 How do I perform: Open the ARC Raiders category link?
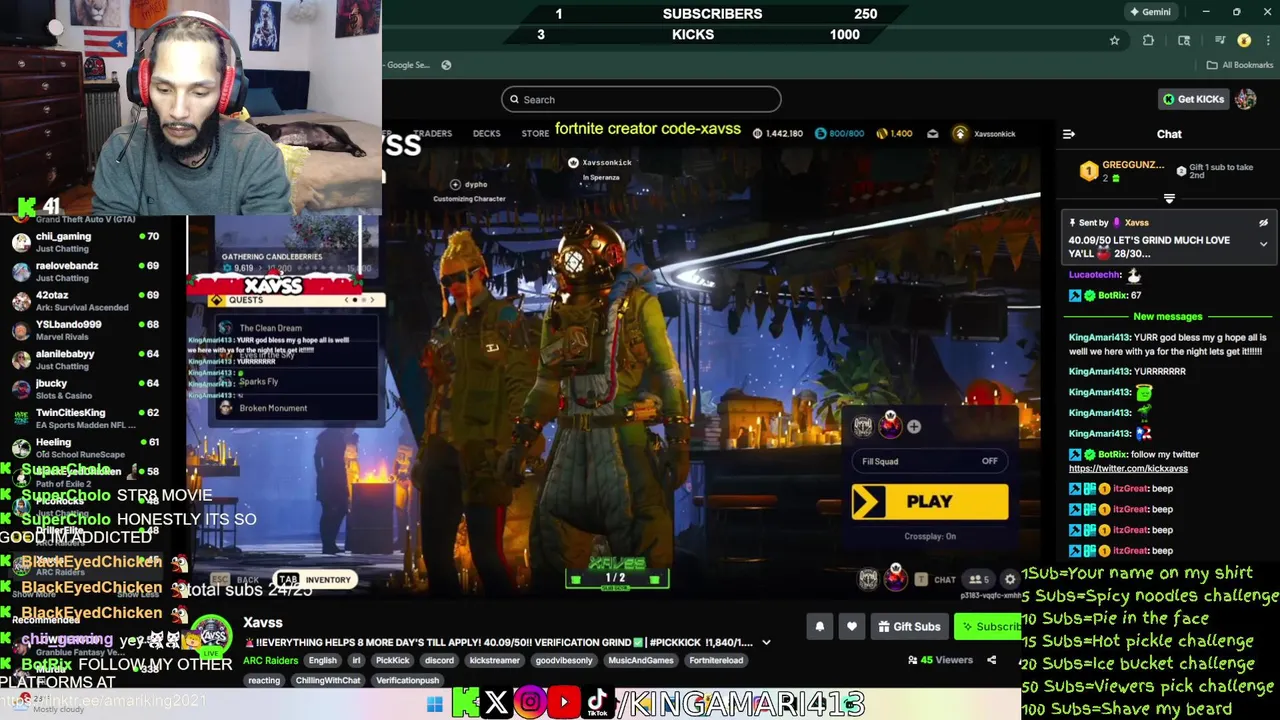pos(270,660)
